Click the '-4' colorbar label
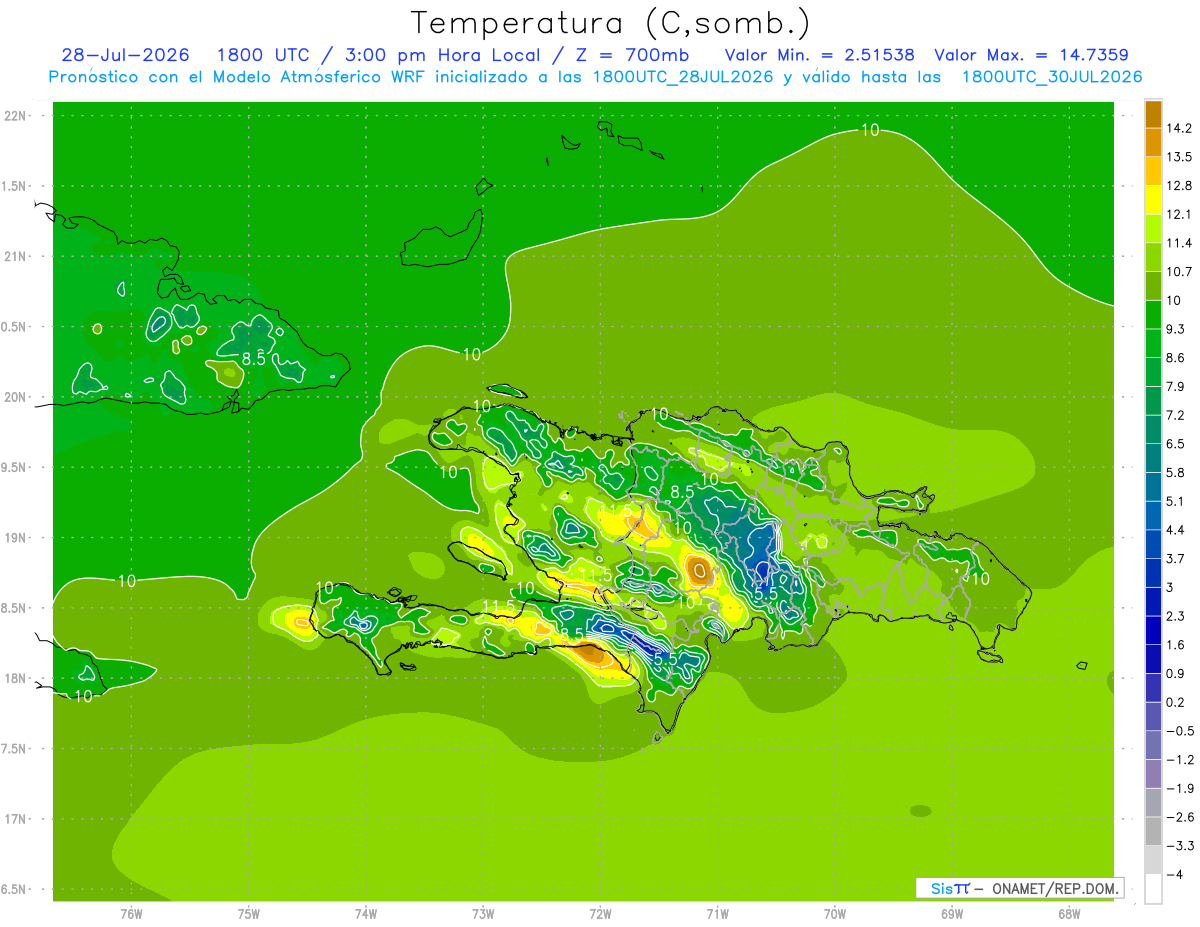Image resolution: width=1200 pixels, height=927 pixels. tap(1174, 874)
